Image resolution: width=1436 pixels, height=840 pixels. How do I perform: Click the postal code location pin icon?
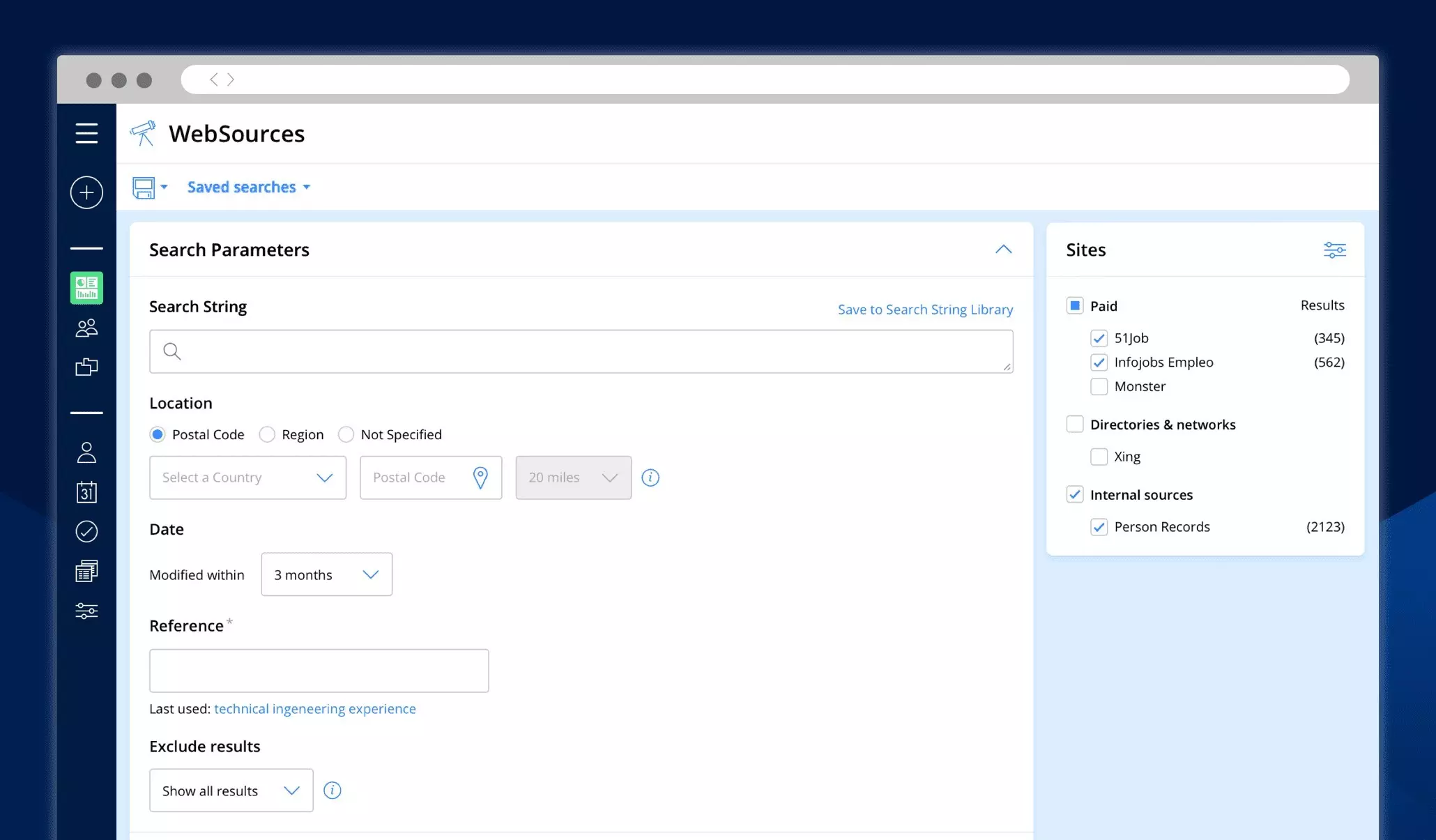tap(480, 478)
